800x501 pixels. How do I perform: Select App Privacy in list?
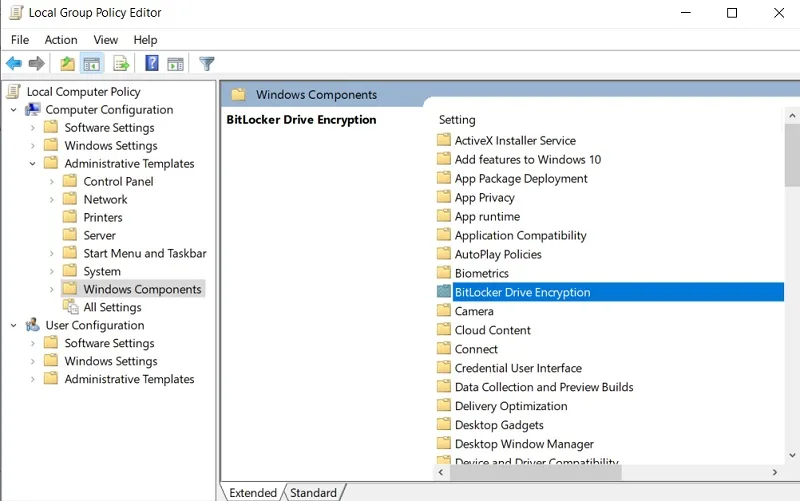pos(485,197)
